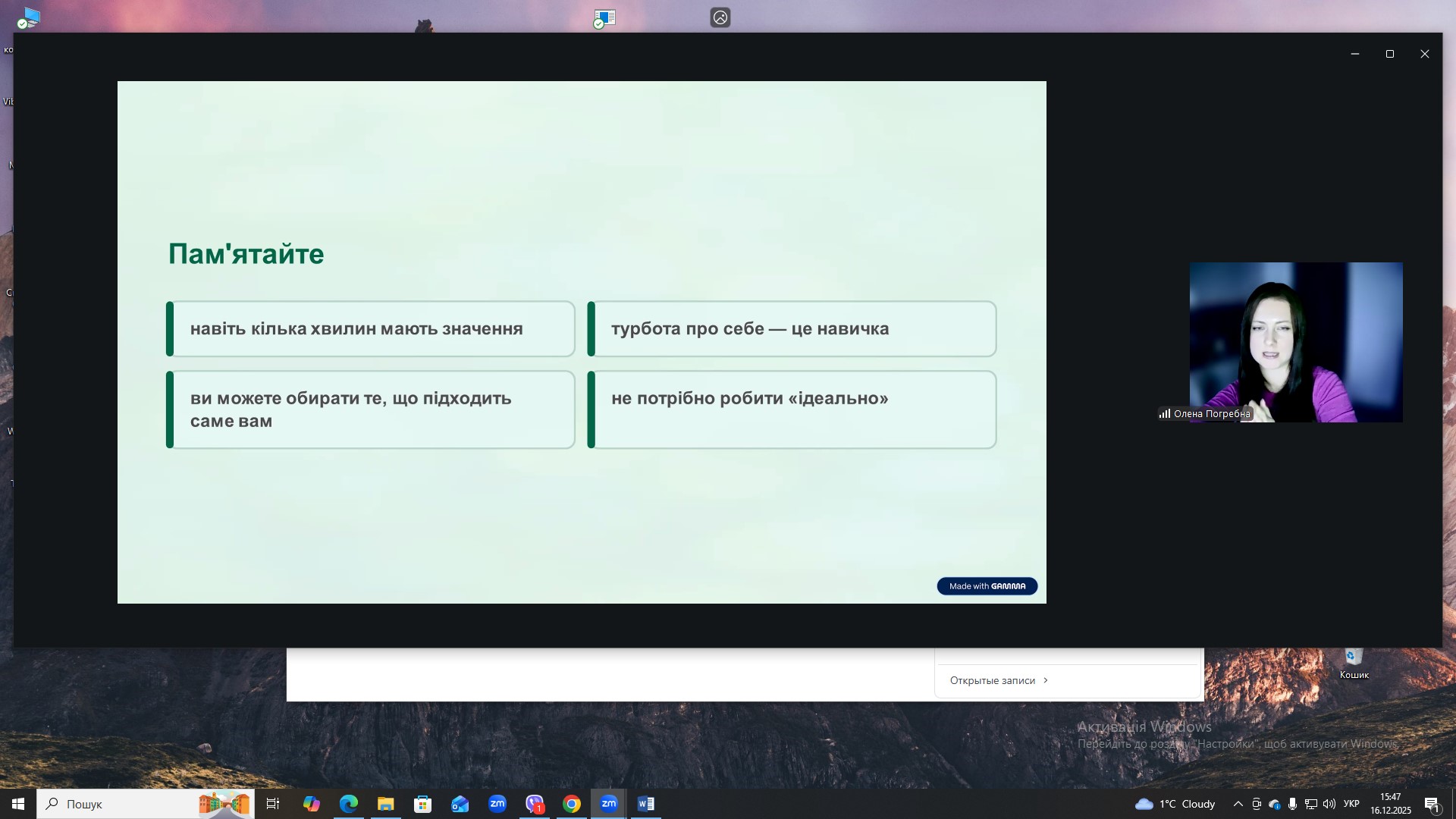Viewport: 1456px width, 819px height.
Task: Click the Made with Gamma badge
Action: tap(987, 586)
